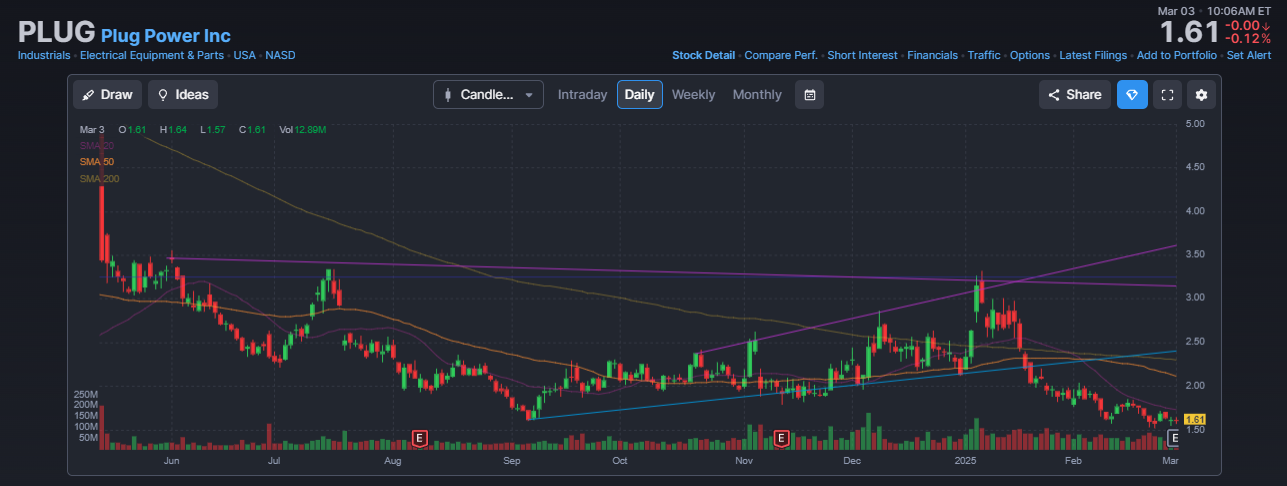Click the 5.00 price axis label
1287x486 pixels.
(x=1196, y=124)
